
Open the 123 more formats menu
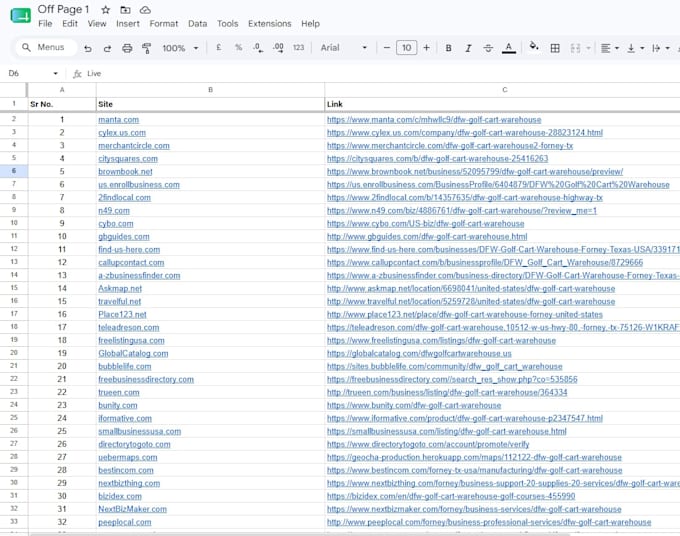coord(298,48)
